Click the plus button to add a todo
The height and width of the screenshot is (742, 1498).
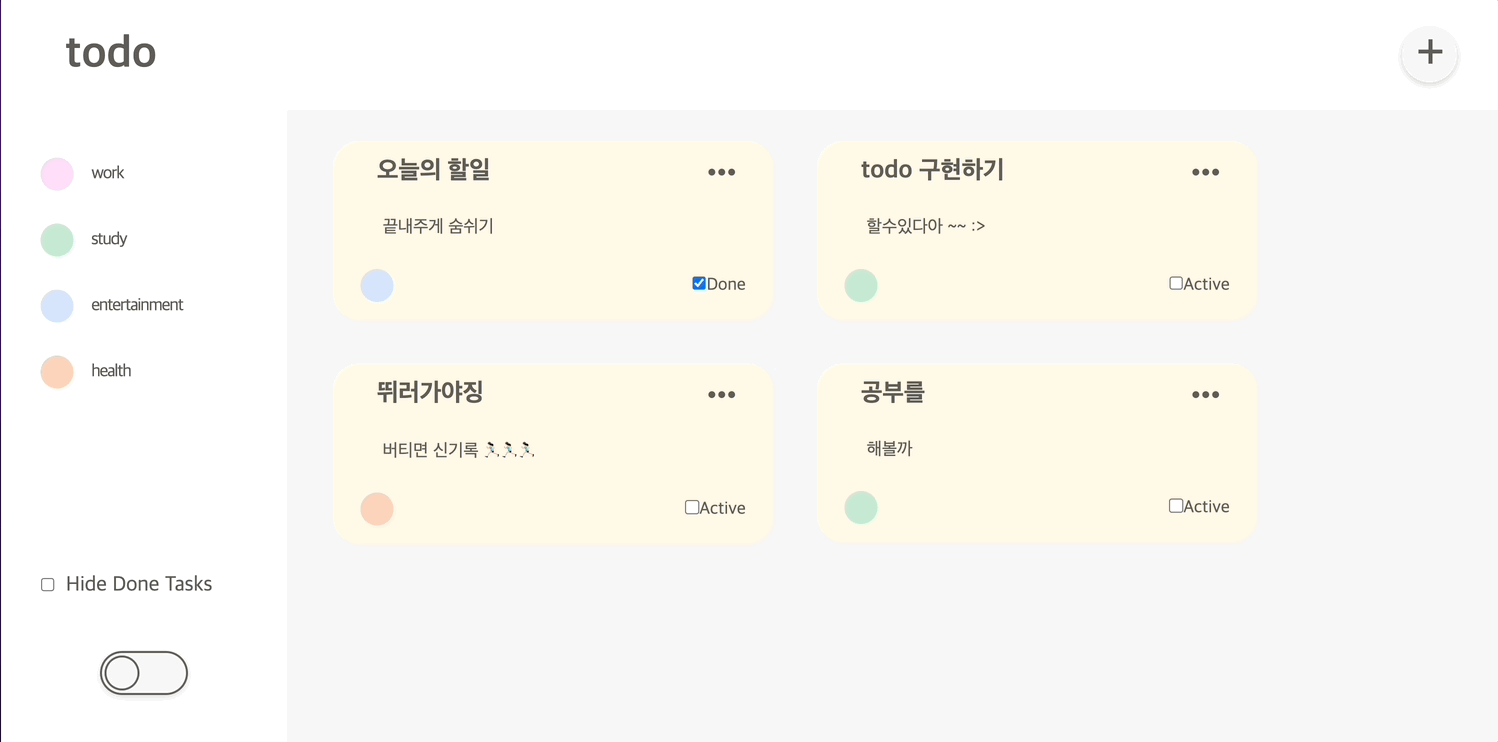point(1429,53)
